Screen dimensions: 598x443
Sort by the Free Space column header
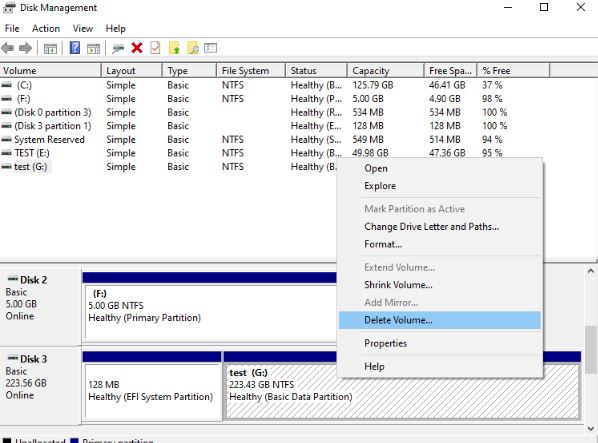450,71
